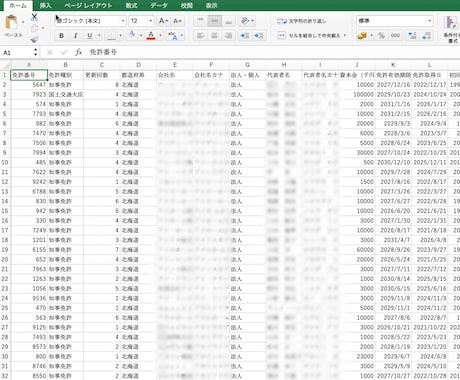This screenshot has height=380, width=460.
Task: Select capital value 60000 in row 19
Action: pos(357,250)
